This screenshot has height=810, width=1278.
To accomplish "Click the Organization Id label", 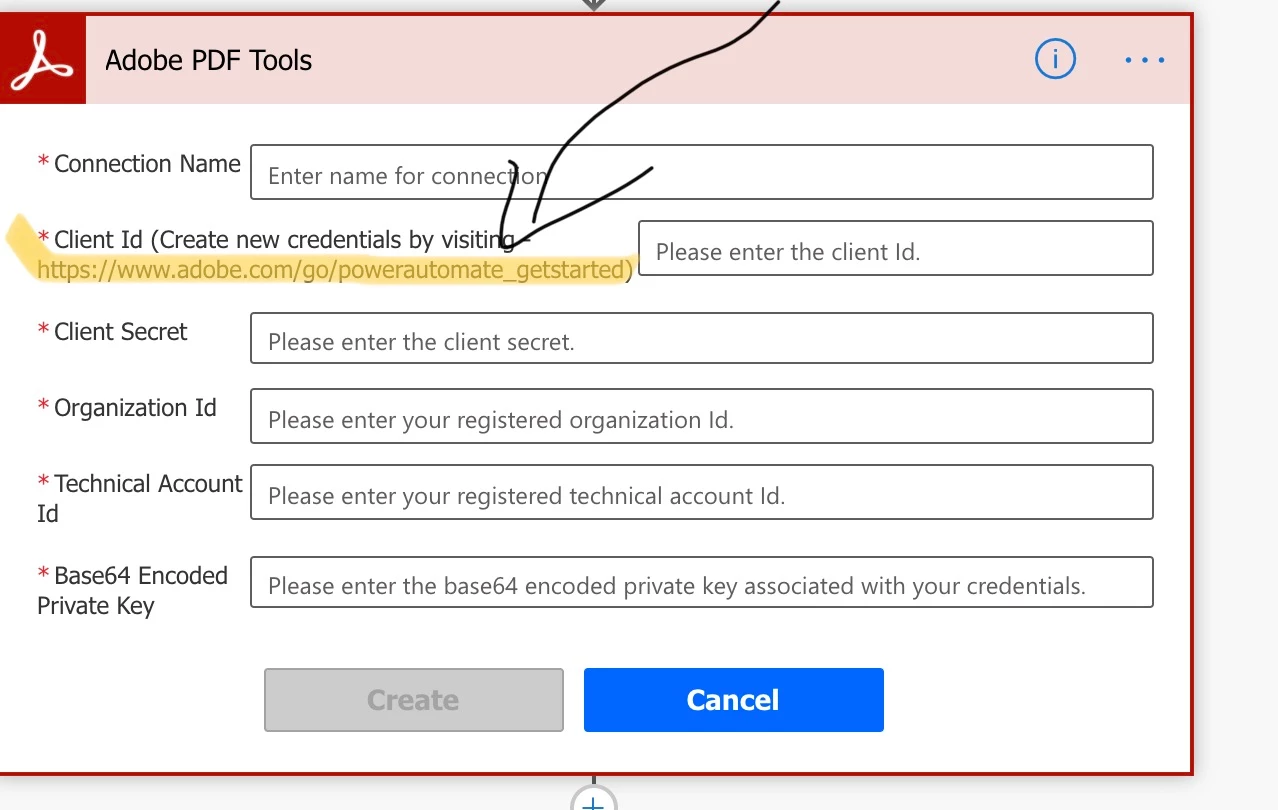I will 135,408.
